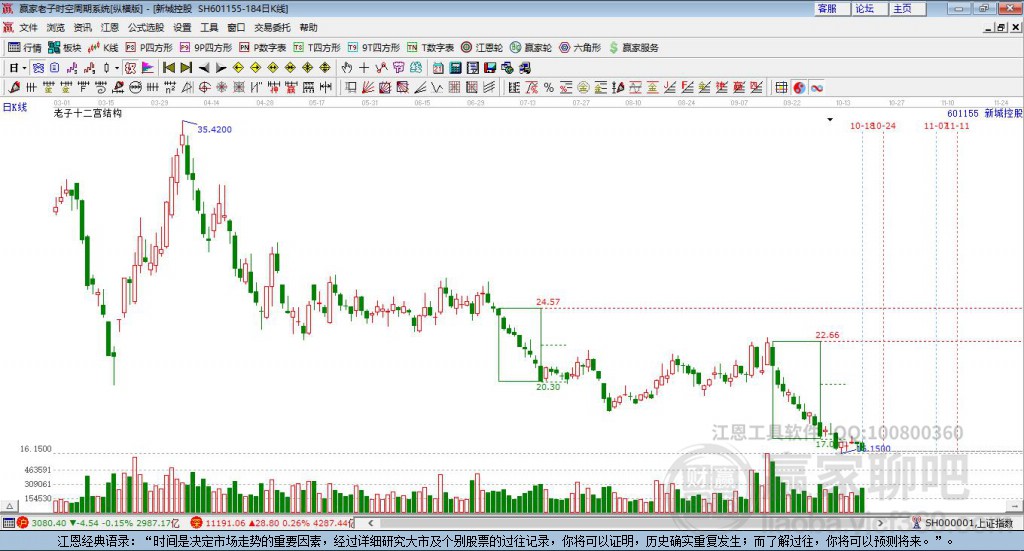This screenshot has width=1024, height=551.
Task: Select the zigzag wave line tool
Action: coord(437,87)
